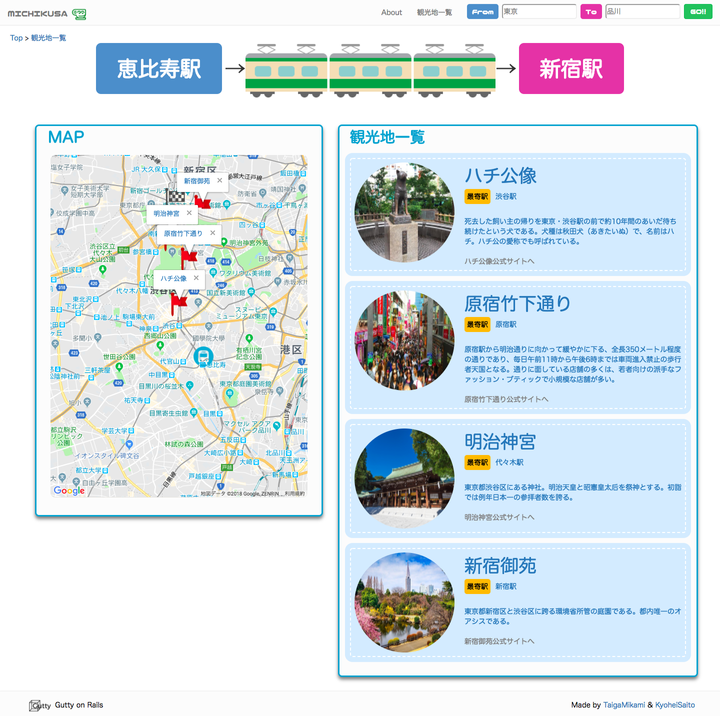
Task: Click the 最寄駅 badge beside 渋谷駅
Action: pos(477,196)
